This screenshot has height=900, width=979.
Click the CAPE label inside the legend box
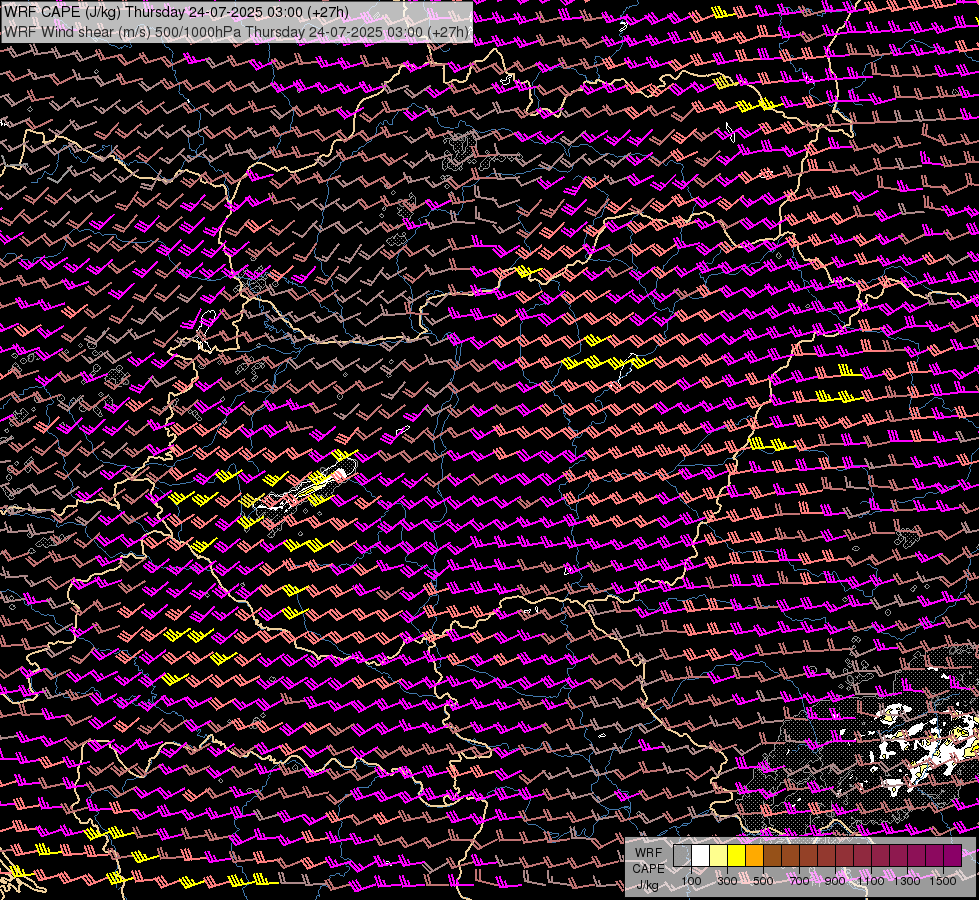click(x=648, y=869)
